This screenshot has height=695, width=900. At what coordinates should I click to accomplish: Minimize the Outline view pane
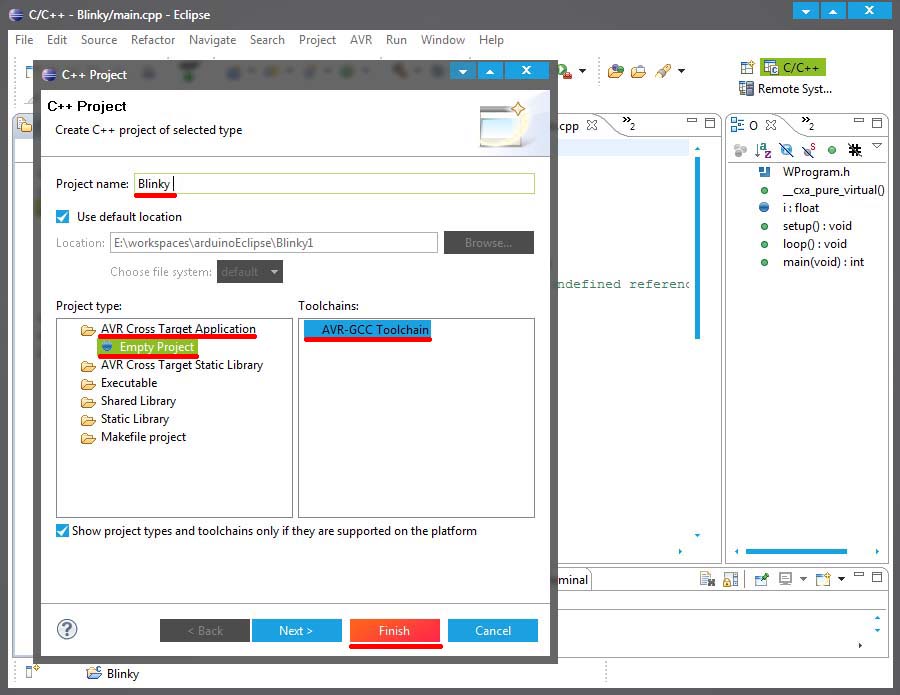coord(859,121)
